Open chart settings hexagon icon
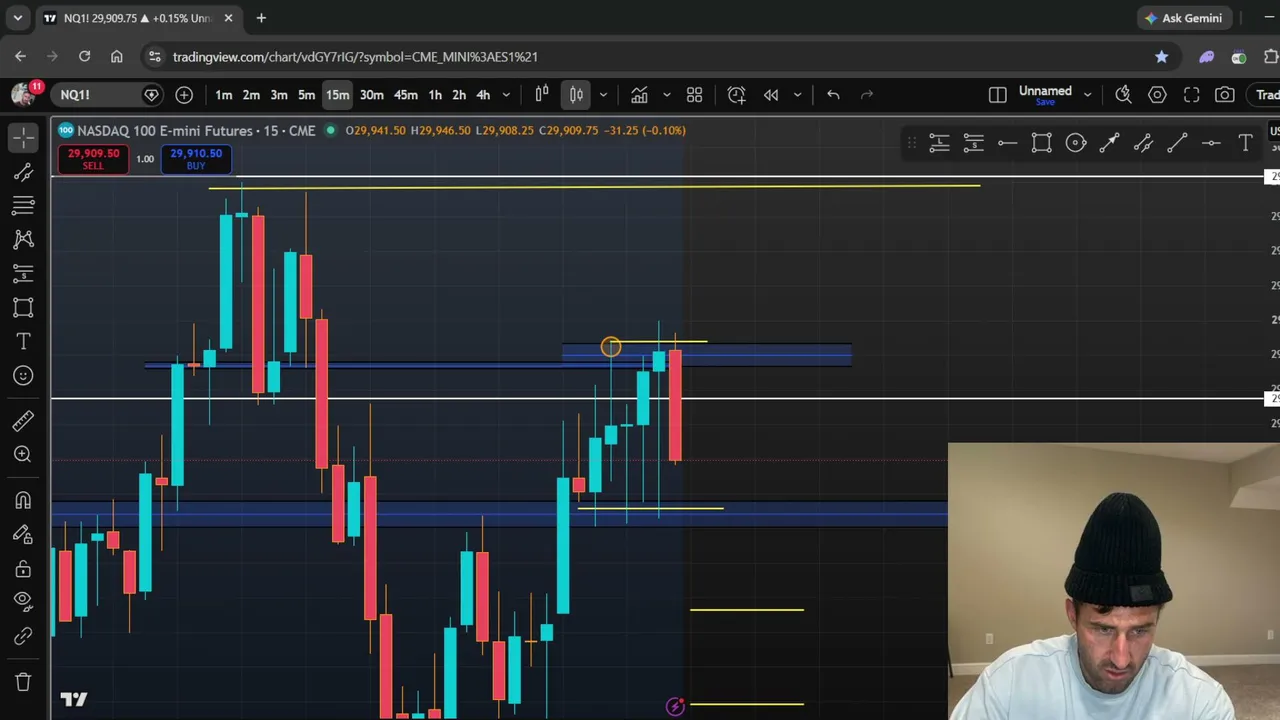The height and width of the screenshot is (720, 1280). click(1158, 95)
